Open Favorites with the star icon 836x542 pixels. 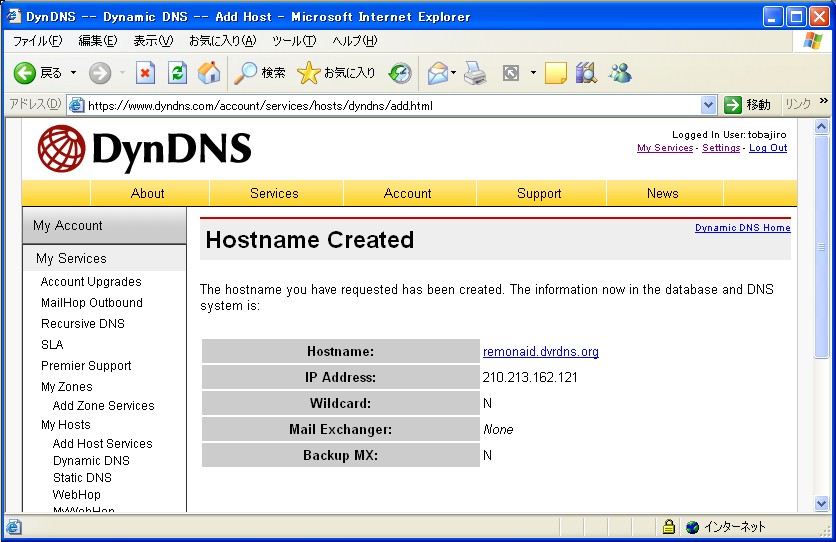tap(308, 73)
